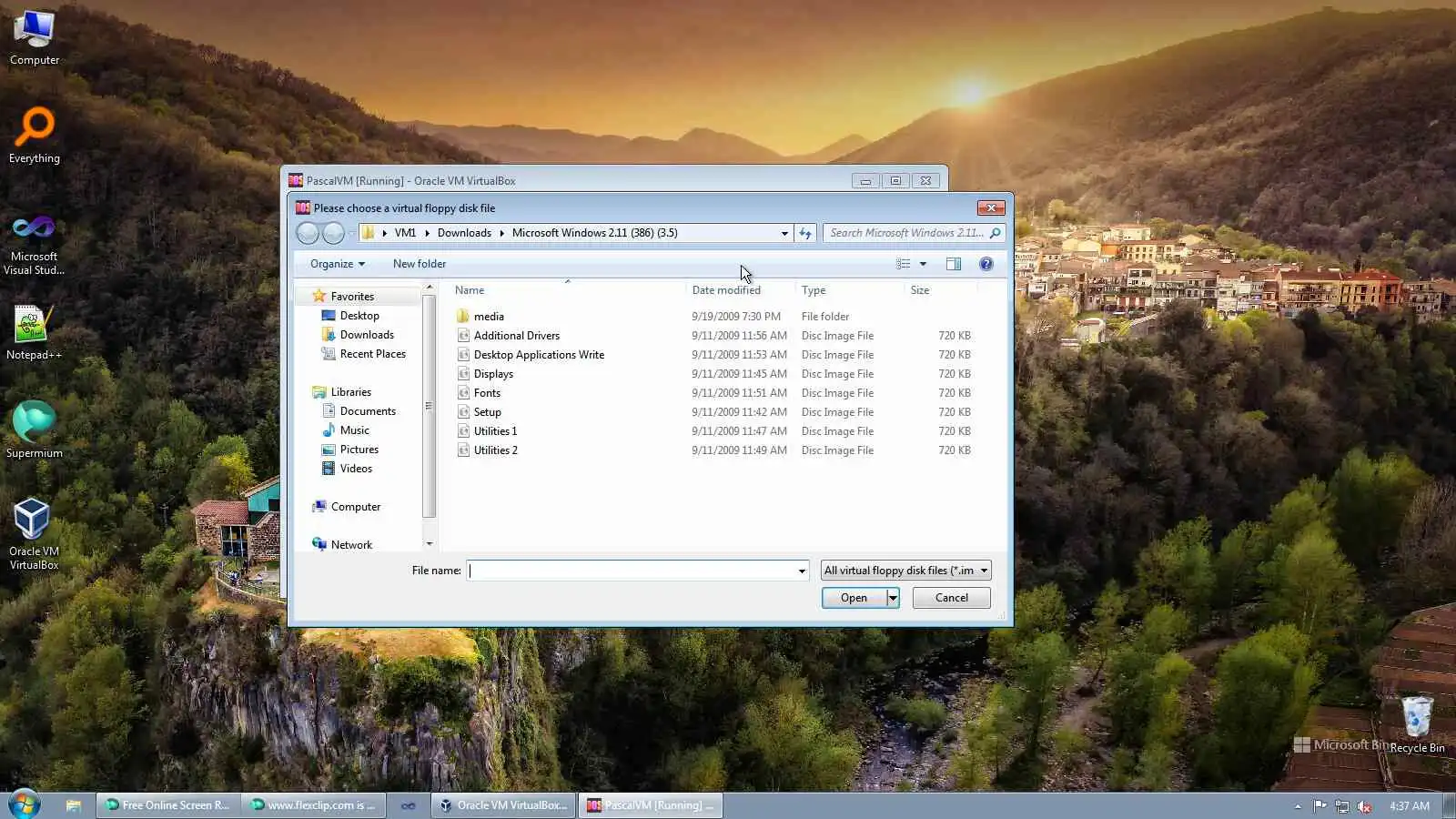Select Computer in the navigation pane
Viewport: 1456px width, 819px height.
coord(355,507)
